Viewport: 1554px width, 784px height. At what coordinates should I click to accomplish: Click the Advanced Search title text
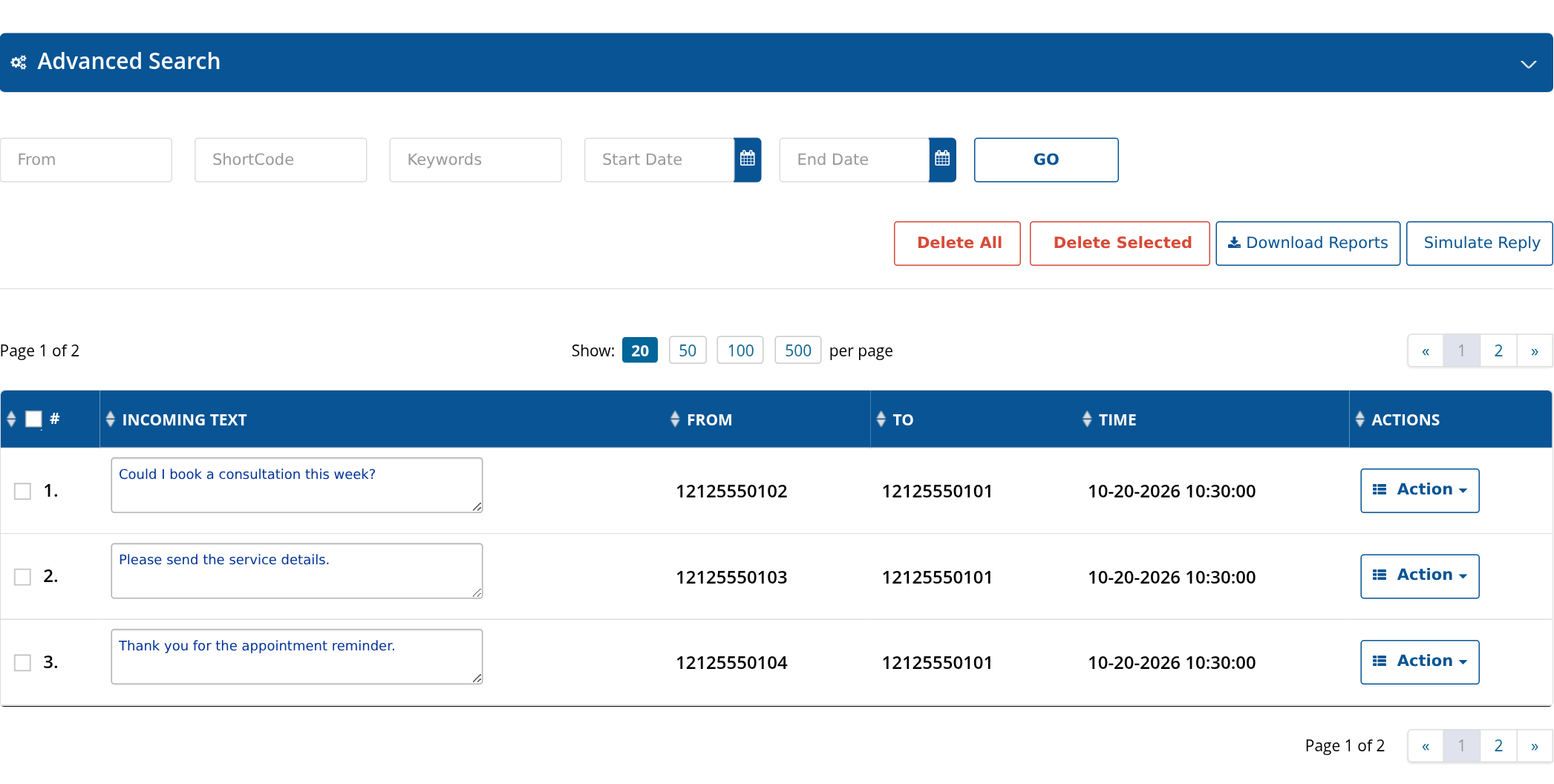[x=129, y=62]
